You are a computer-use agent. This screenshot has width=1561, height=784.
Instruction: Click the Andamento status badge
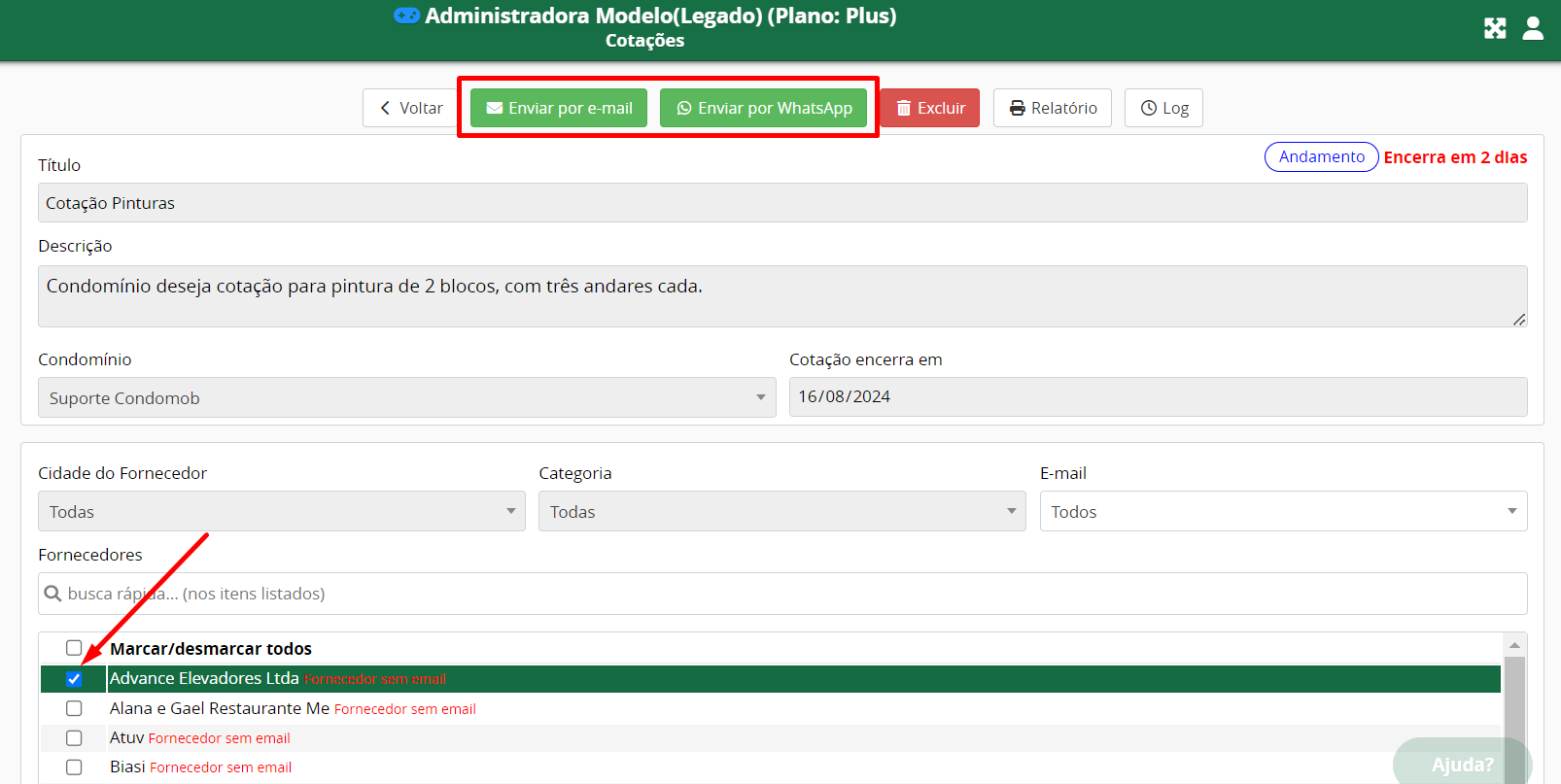pos(1321,156)
